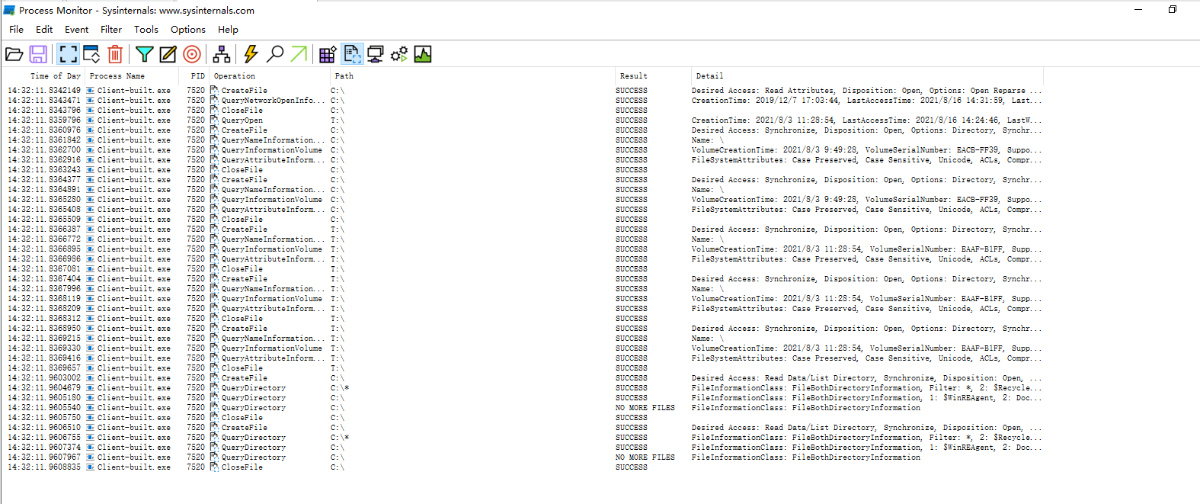
Task: Select timestamp 14:32:11.8362700
Action: point(44,150)
